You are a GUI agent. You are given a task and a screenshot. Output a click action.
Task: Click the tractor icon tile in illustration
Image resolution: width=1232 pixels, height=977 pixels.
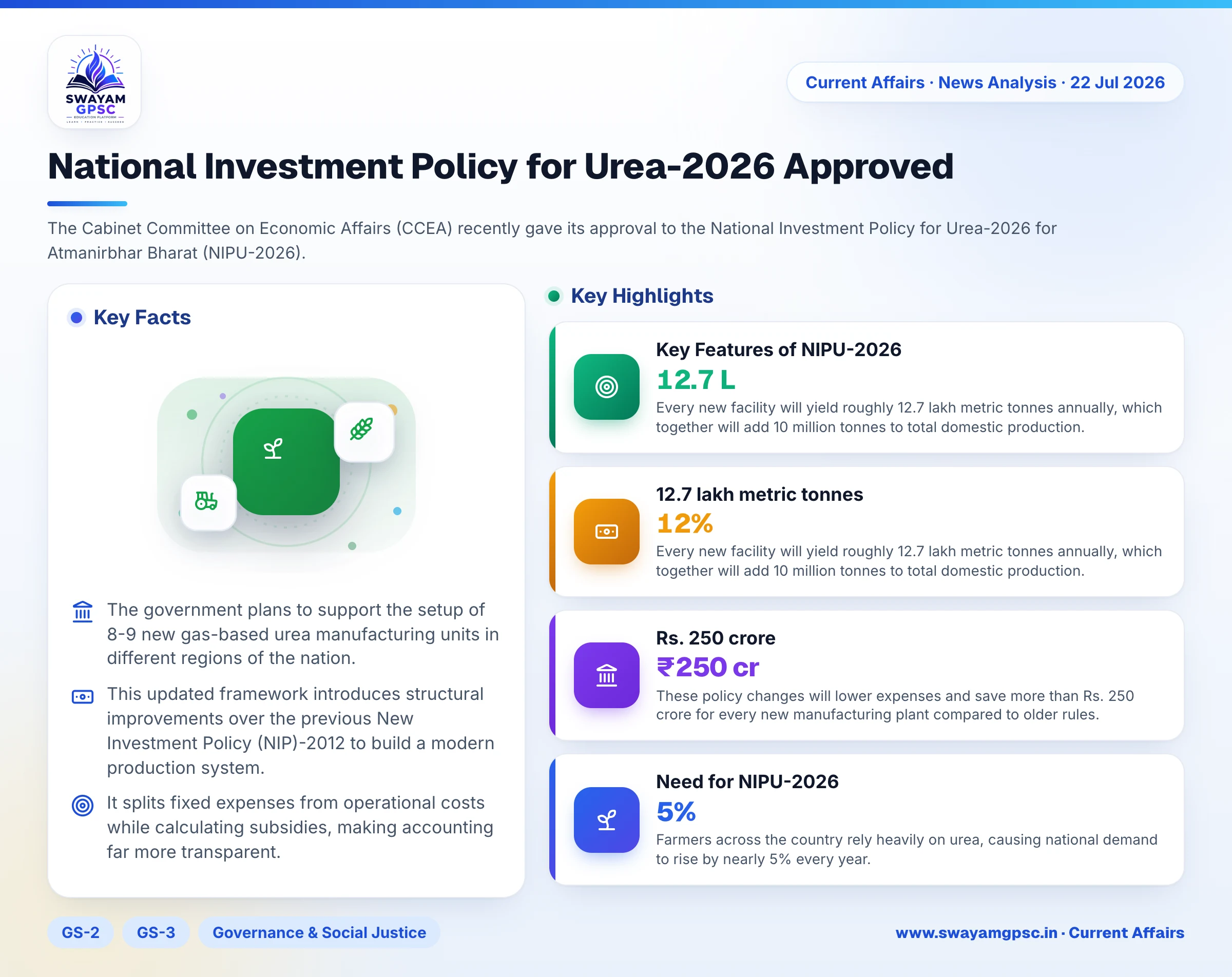click(208, 503)
